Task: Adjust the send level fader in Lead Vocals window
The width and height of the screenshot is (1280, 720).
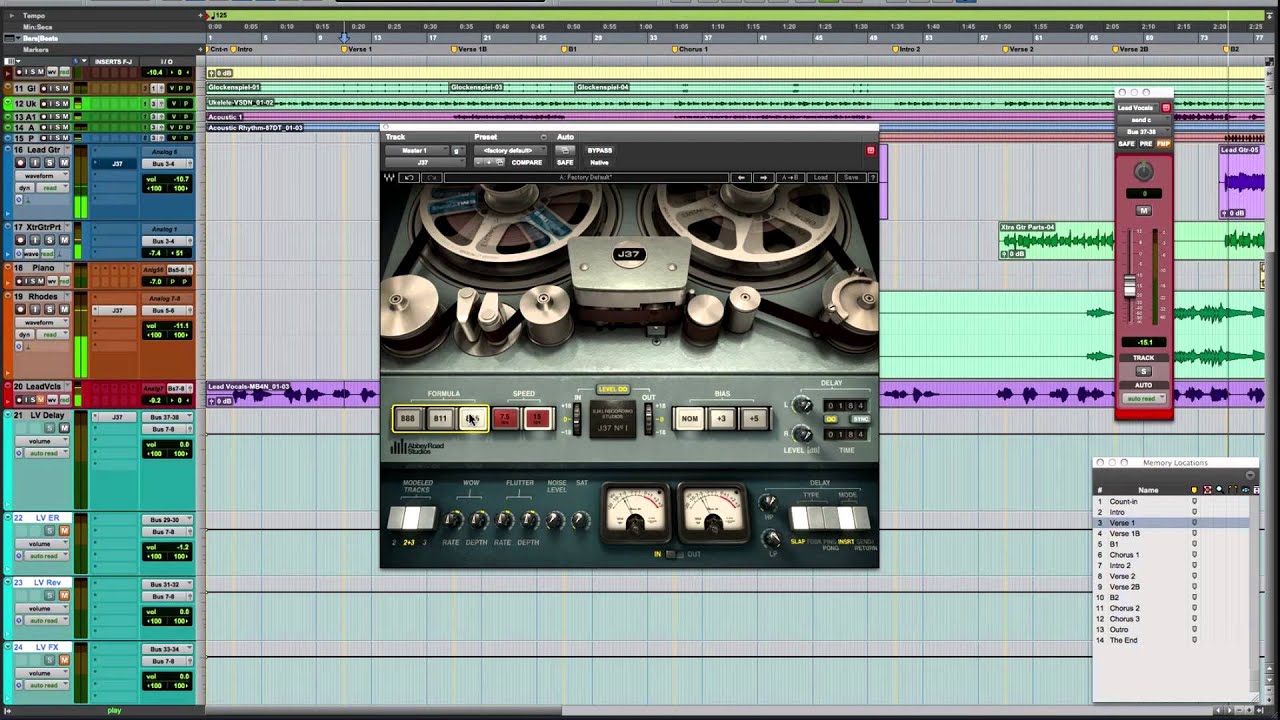Action: point(1130,286)
